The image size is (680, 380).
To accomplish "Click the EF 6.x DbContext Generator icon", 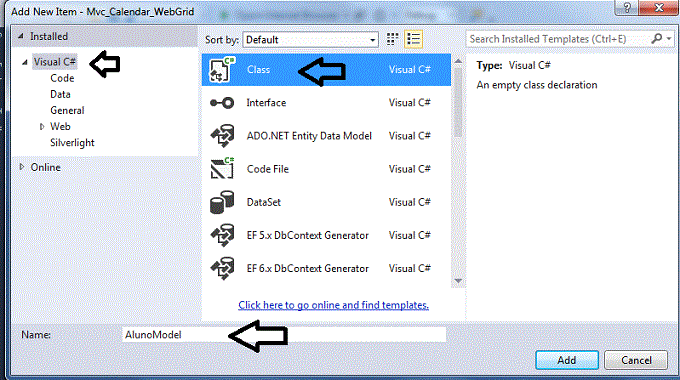I will [222, 269].
